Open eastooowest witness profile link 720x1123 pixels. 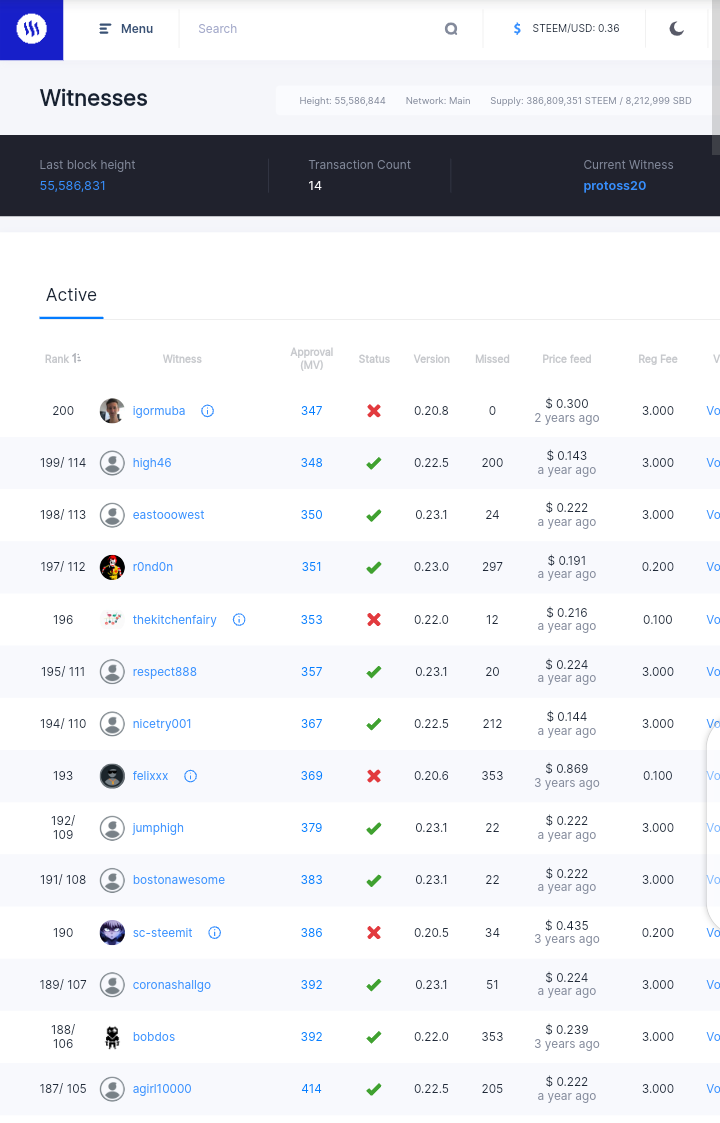click(168, 515)
